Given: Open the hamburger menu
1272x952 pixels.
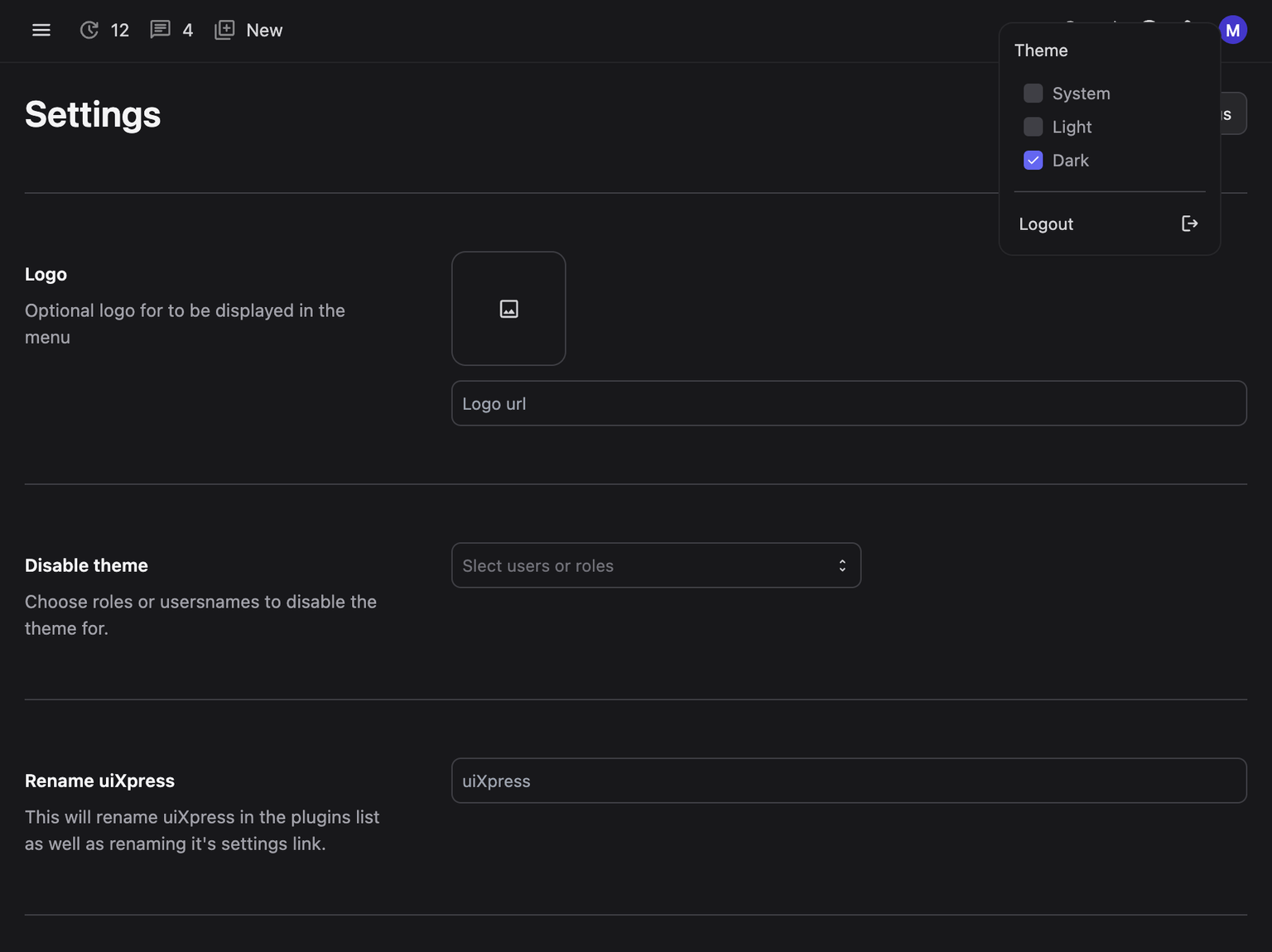Looking at the screenshot, I should (41, 31).
